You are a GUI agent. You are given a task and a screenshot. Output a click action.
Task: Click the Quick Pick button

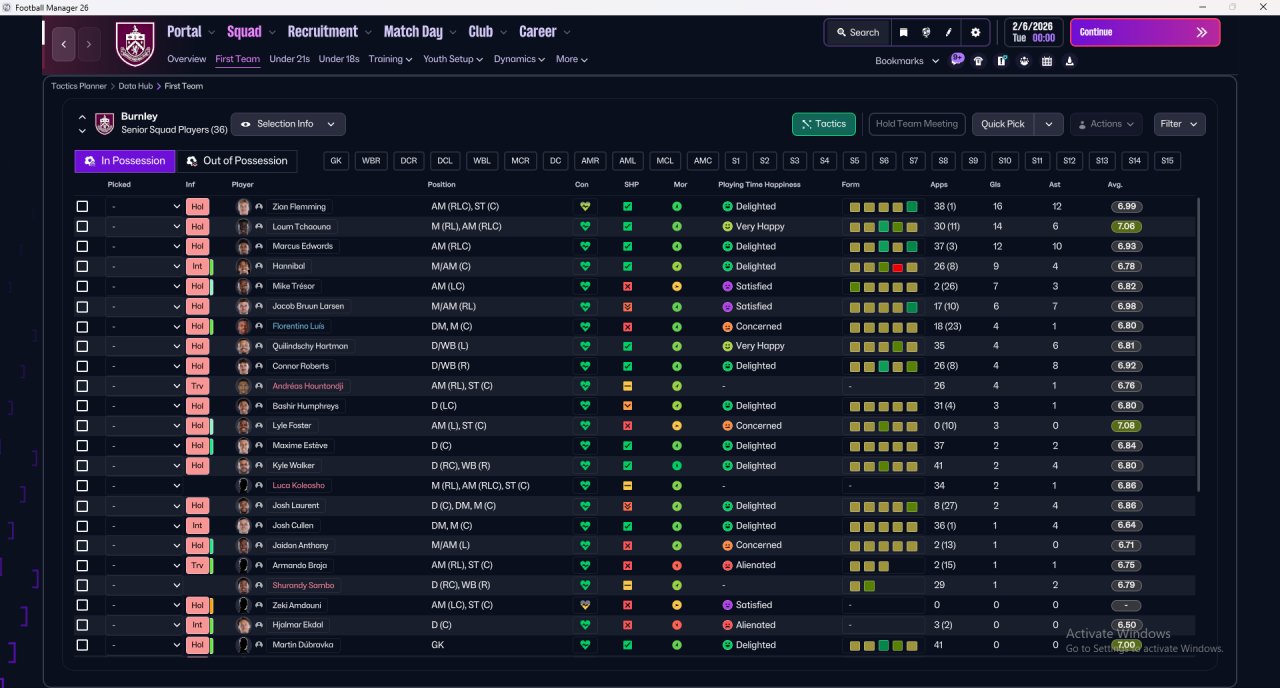pos(1003,124)
